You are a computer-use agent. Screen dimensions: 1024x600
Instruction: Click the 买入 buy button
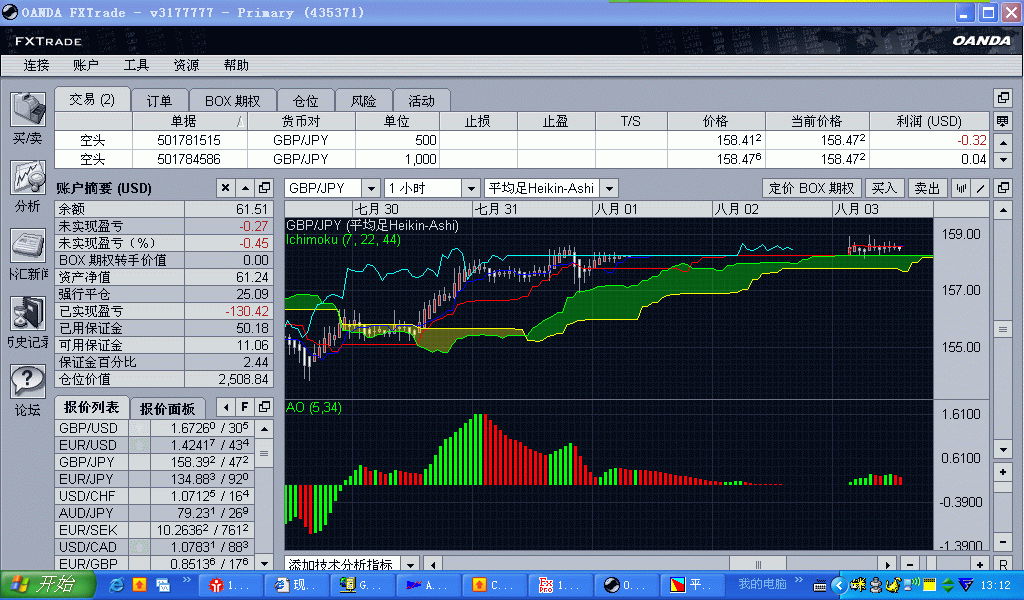[x=884, y=188]
